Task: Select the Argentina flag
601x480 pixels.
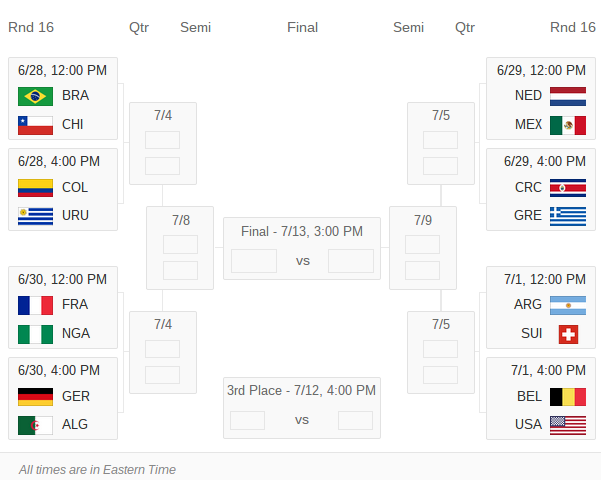Action: pos(567,305)
